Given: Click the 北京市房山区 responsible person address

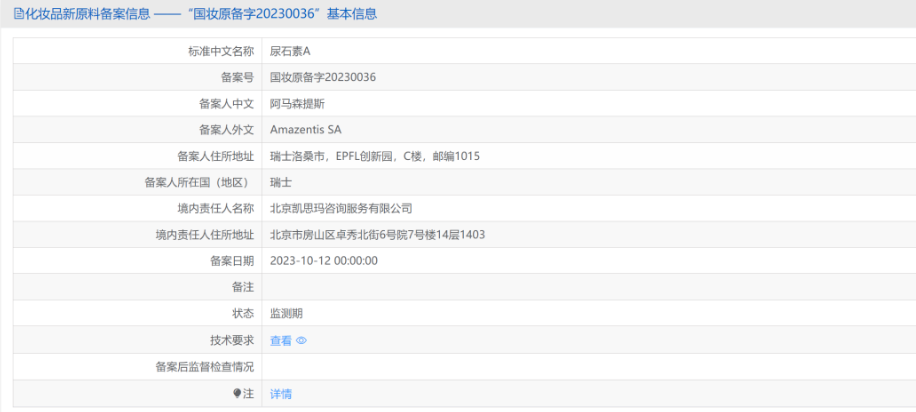Looking at the screenshot, I should pos(378,235).
